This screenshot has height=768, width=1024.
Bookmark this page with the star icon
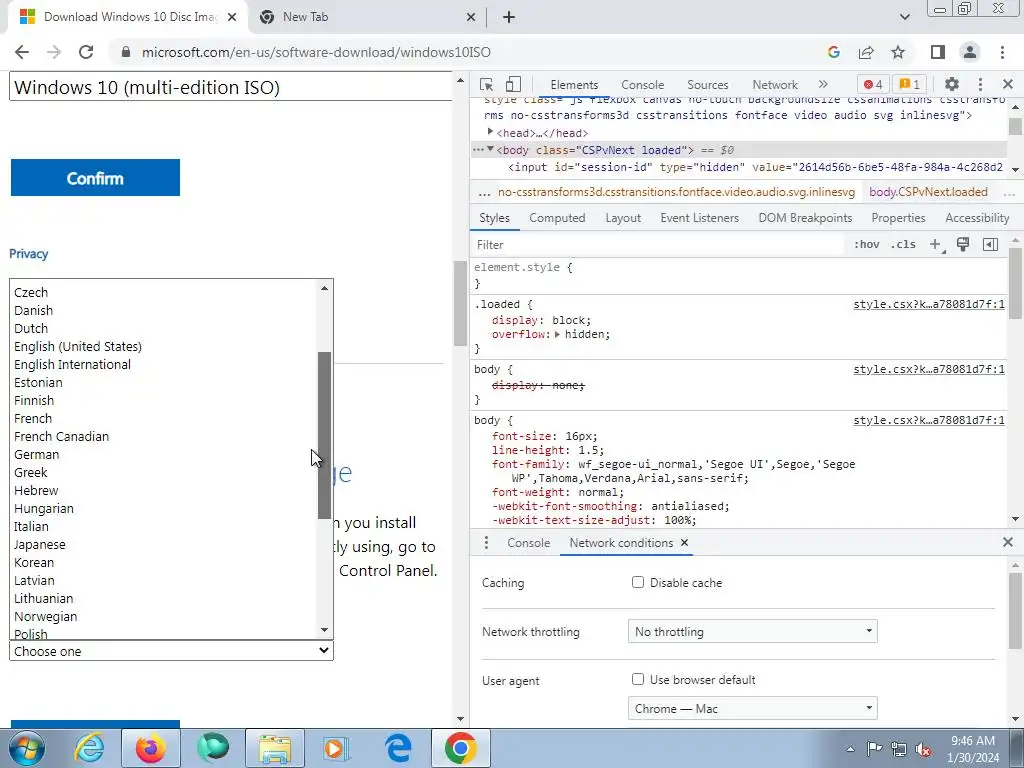click(x=898, y=52)
